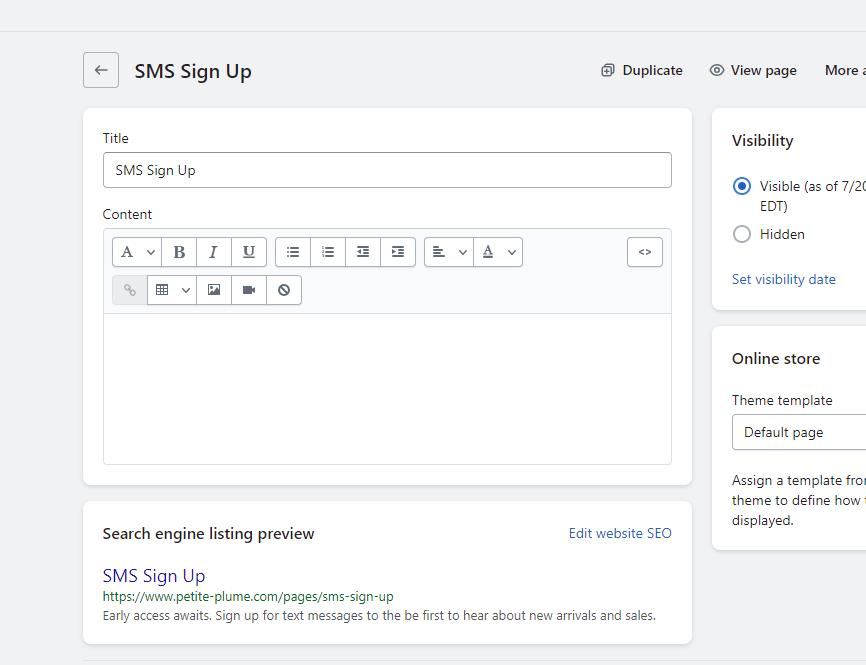Select the Hidden visibility option
This screenshot has width=866, height=665.
[742, 234]
